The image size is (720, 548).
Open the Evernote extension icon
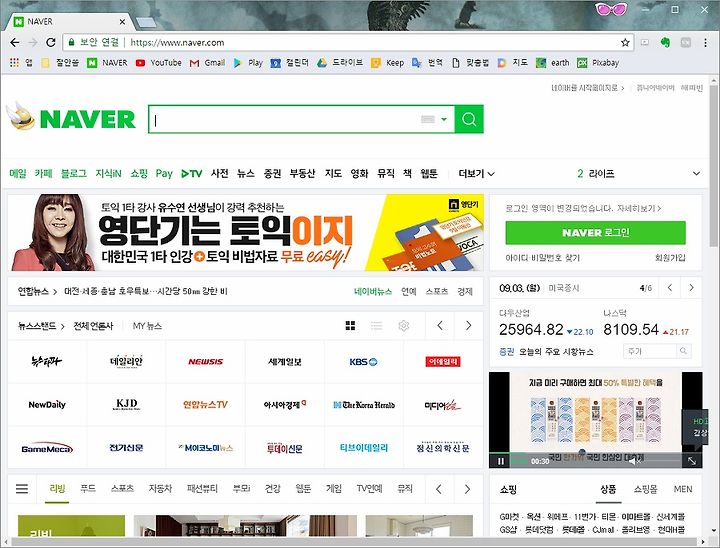click(665, 43)
